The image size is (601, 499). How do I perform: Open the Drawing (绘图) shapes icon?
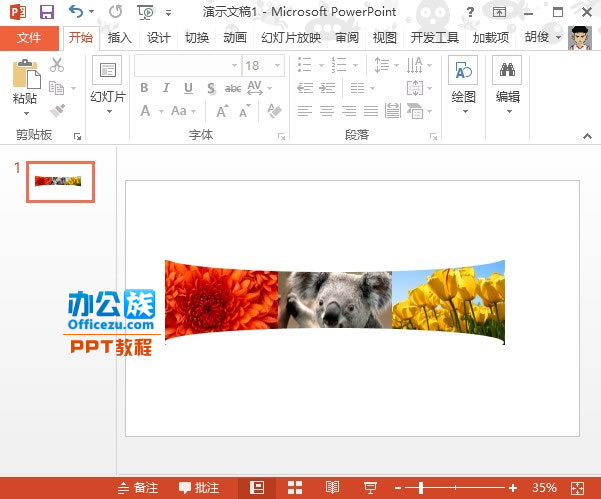(463, 71)
